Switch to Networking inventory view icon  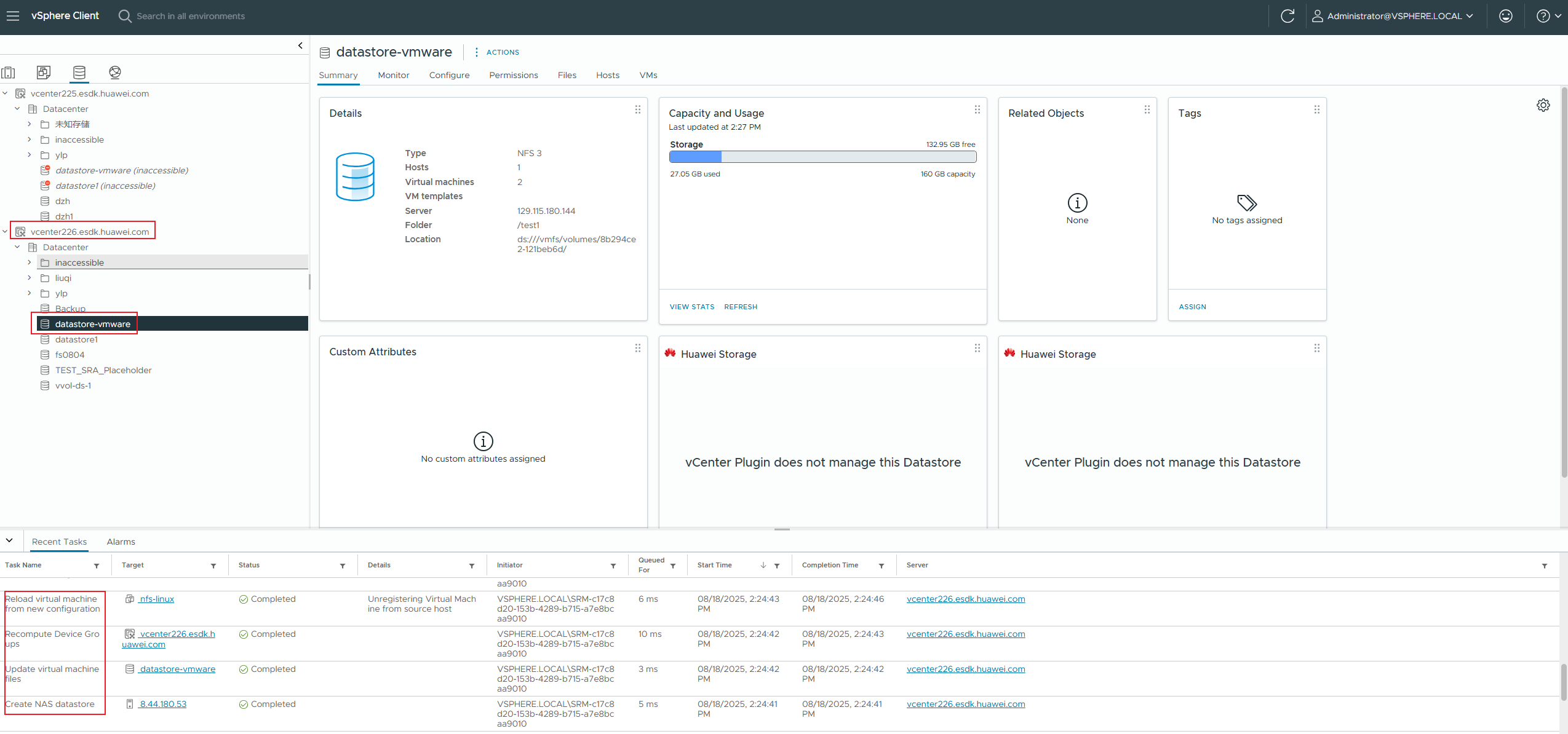[115, 73]
